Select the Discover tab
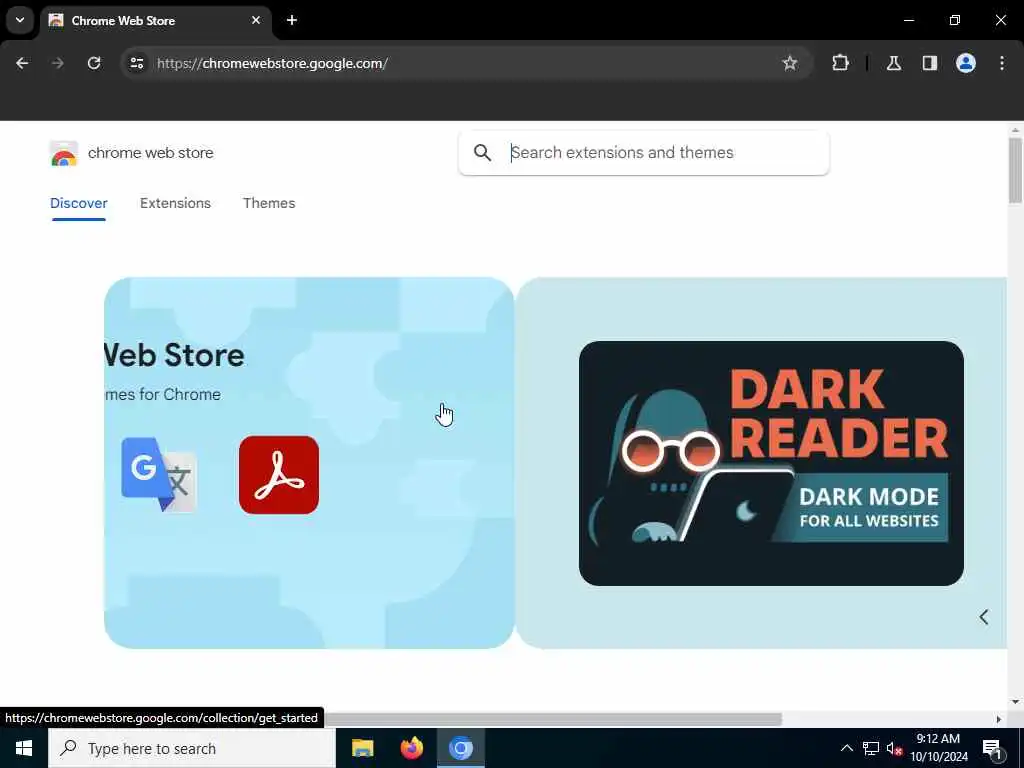The height and width of the screenshot is (768, 1024). coord(78,203)
